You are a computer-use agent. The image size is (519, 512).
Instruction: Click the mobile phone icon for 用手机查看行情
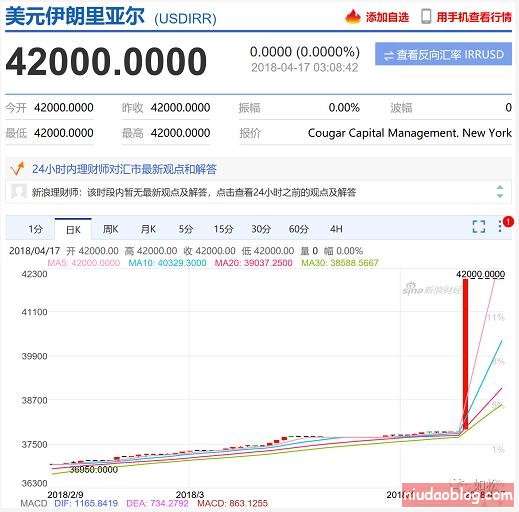[426, 16]
